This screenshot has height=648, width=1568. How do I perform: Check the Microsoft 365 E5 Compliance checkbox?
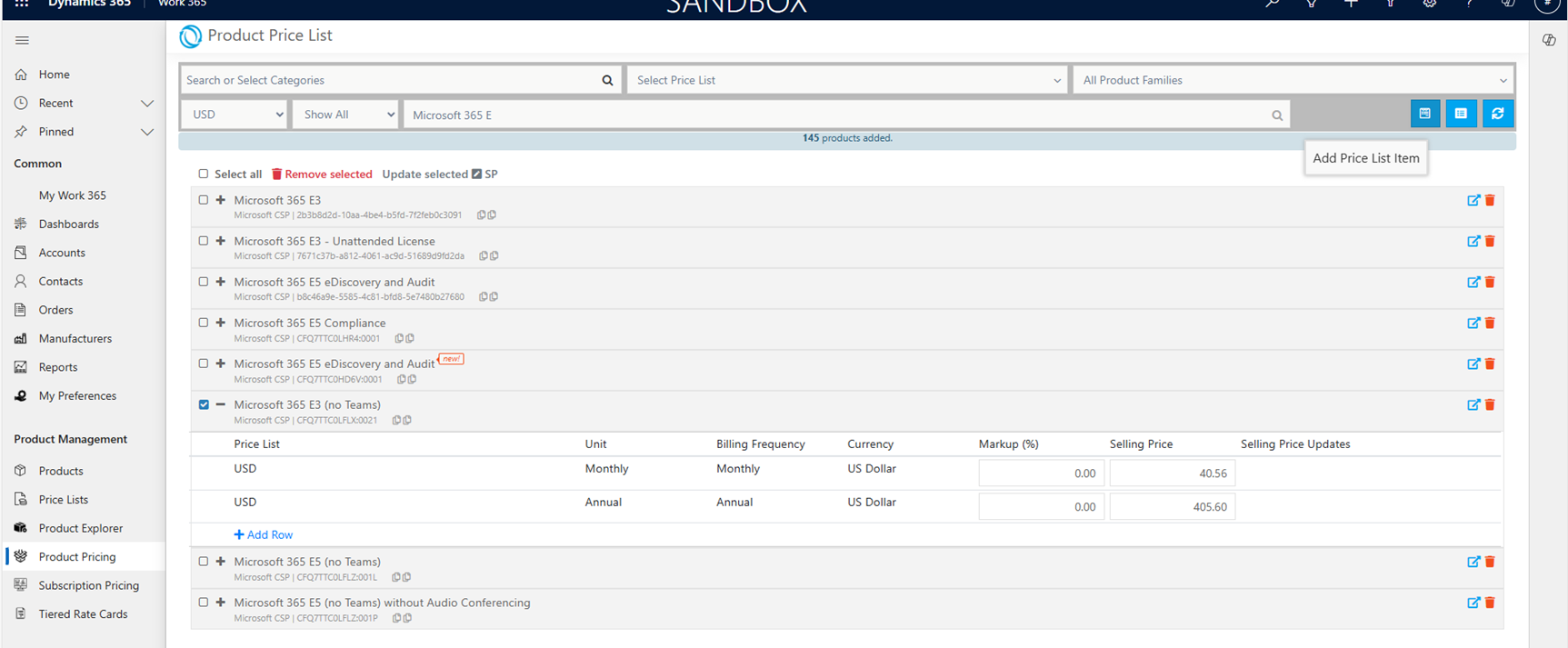pos(204,323)
